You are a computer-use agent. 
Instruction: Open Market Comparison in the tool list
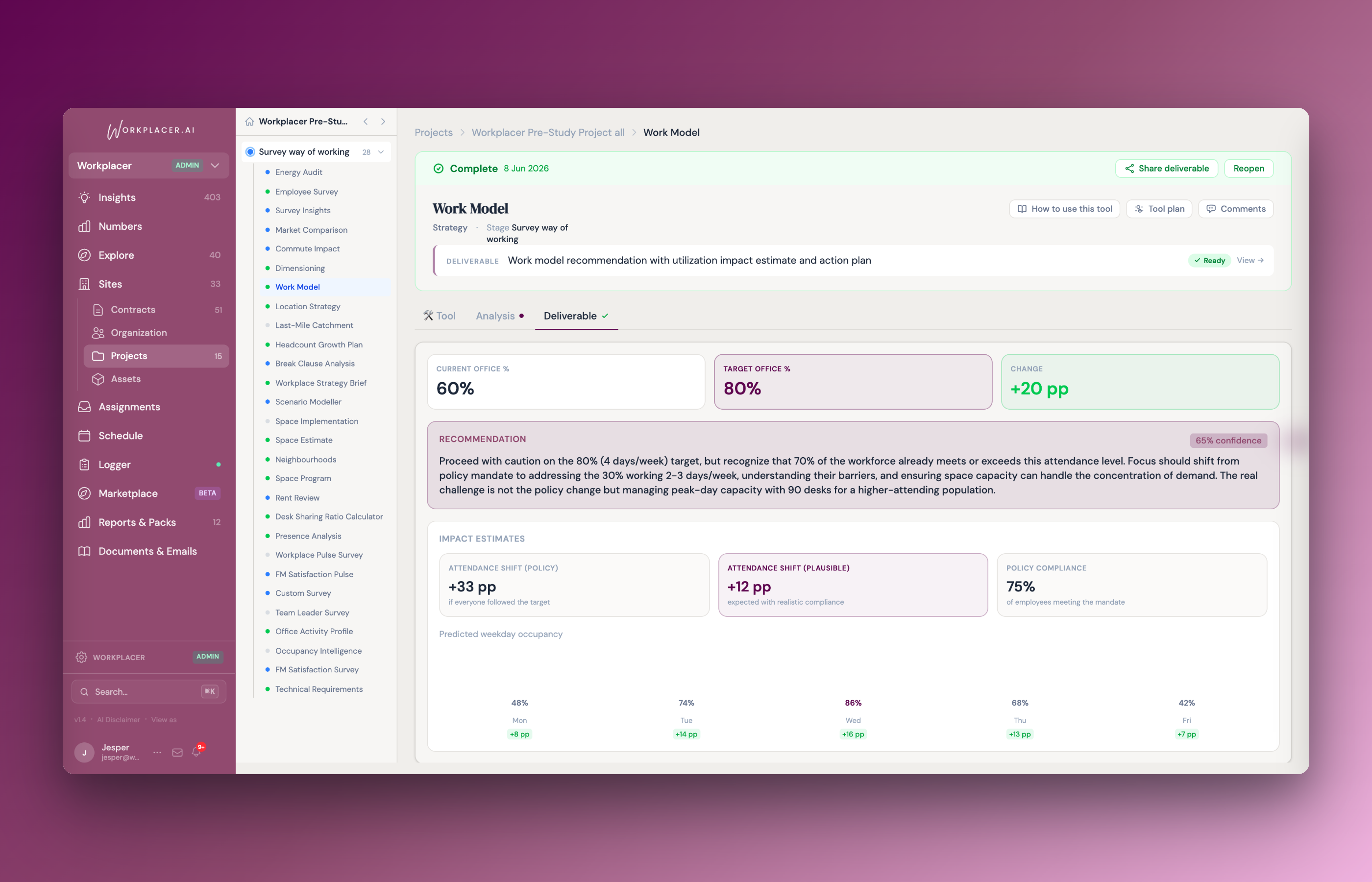[x=311, y=230]
